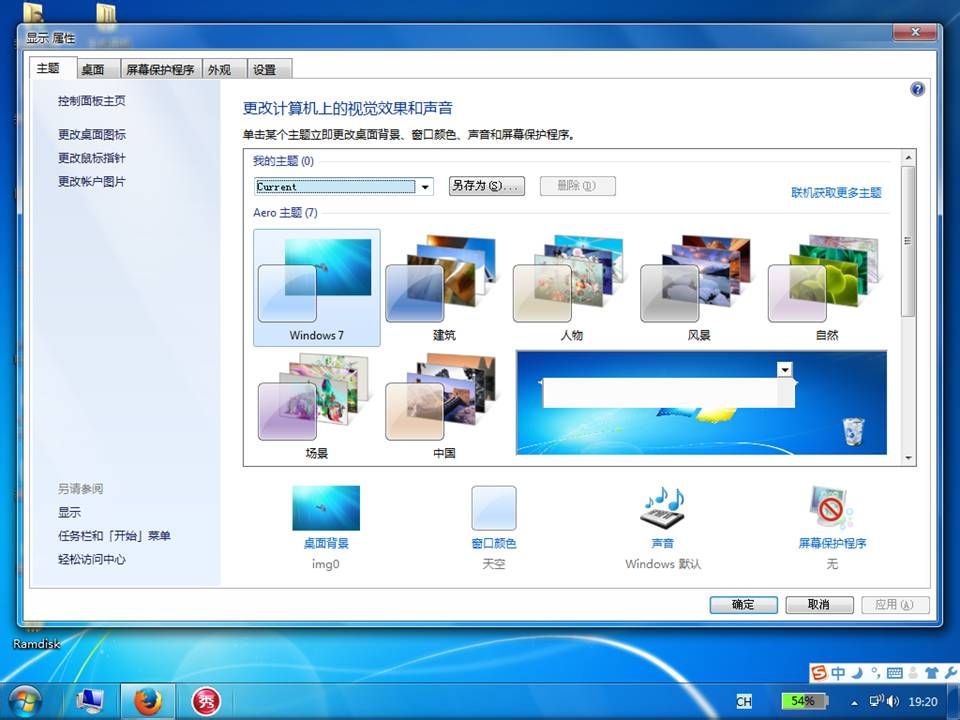Image resolution: width=960 pixels, height=720 pixels.
Task: Cancel with the 取消 button
Action: pos(819,605)
